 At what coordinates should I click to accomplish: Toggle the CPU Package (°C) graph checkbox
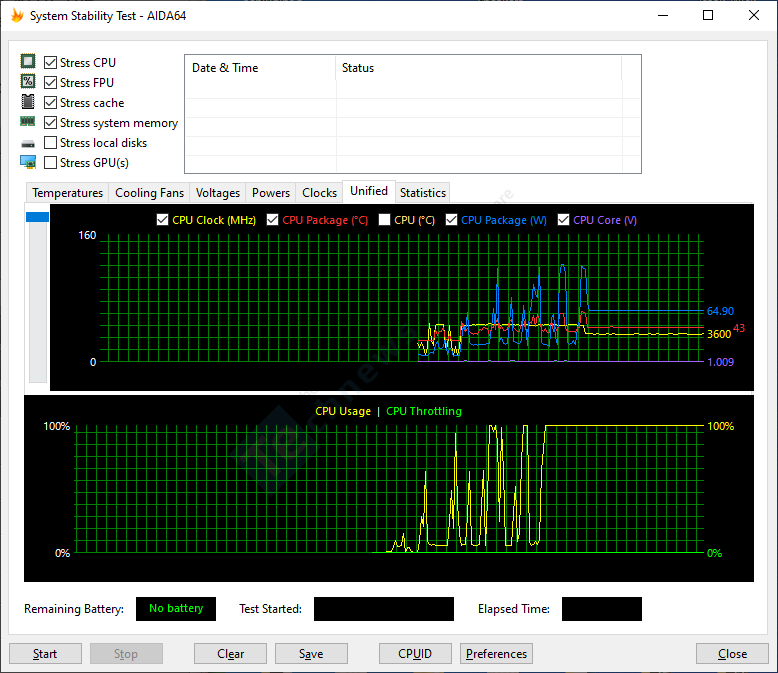(272, 219)
